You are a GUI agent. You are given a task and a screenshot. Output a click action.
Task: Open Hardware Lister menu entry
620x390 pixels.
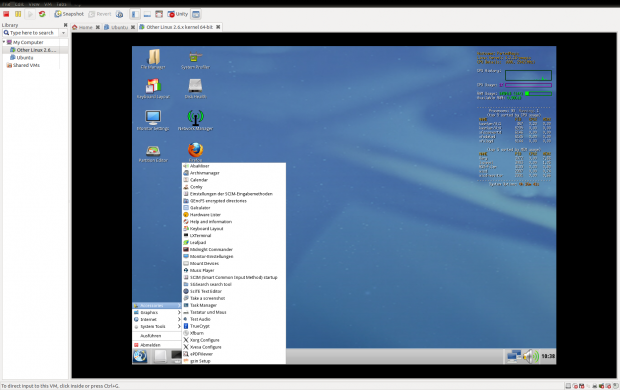click(x=234, y=215)
